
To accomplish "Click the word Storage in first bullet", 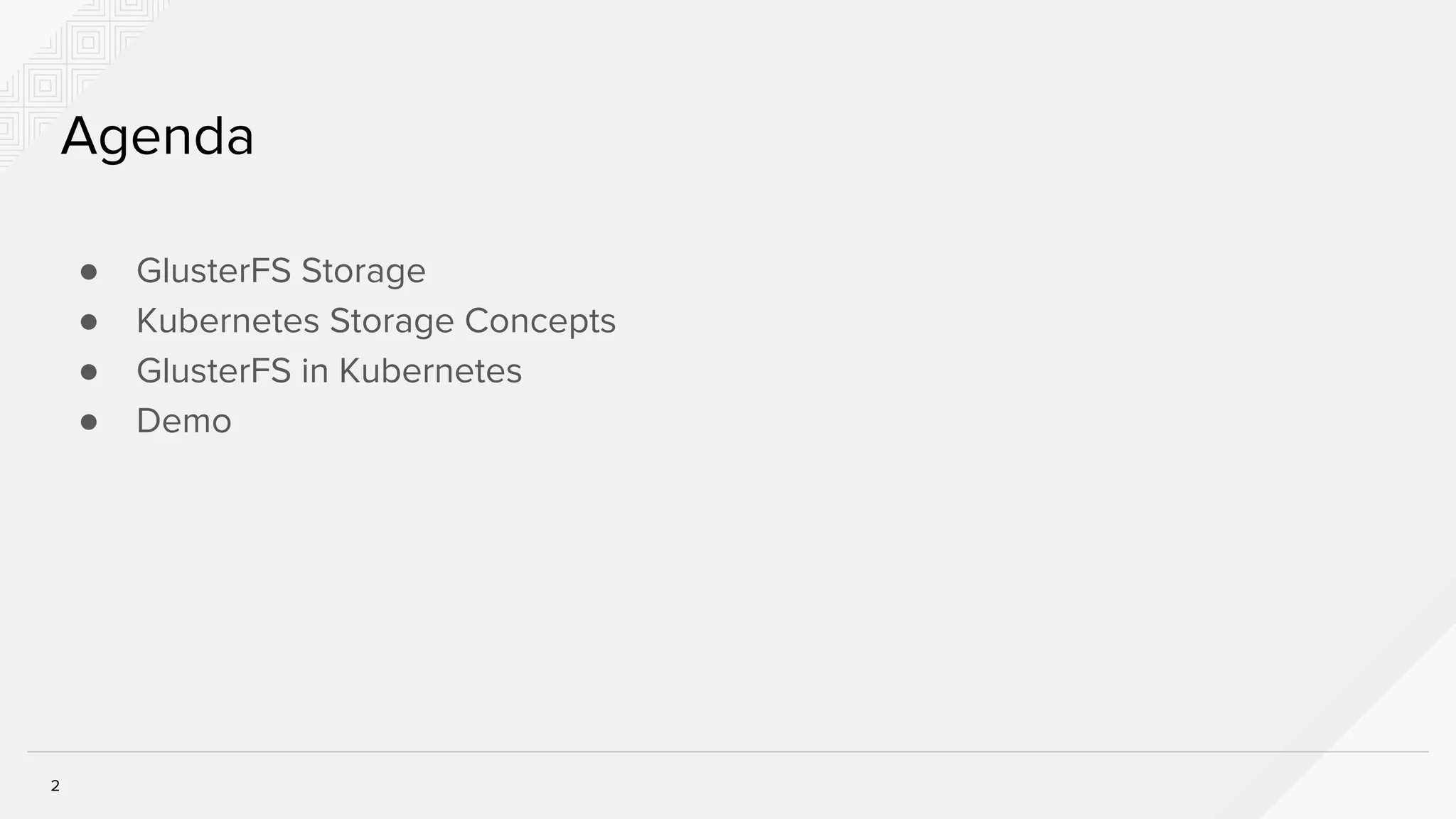I will click(x=363, y=271).
